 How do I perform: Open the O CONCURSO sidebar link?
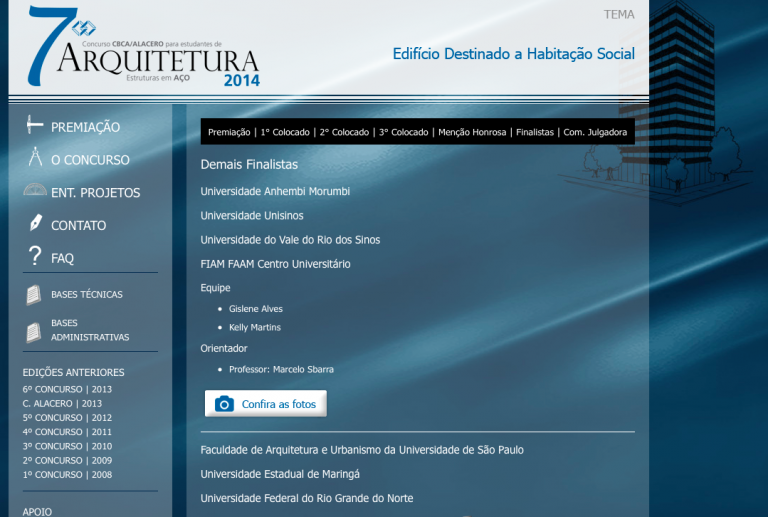point(90,160)
